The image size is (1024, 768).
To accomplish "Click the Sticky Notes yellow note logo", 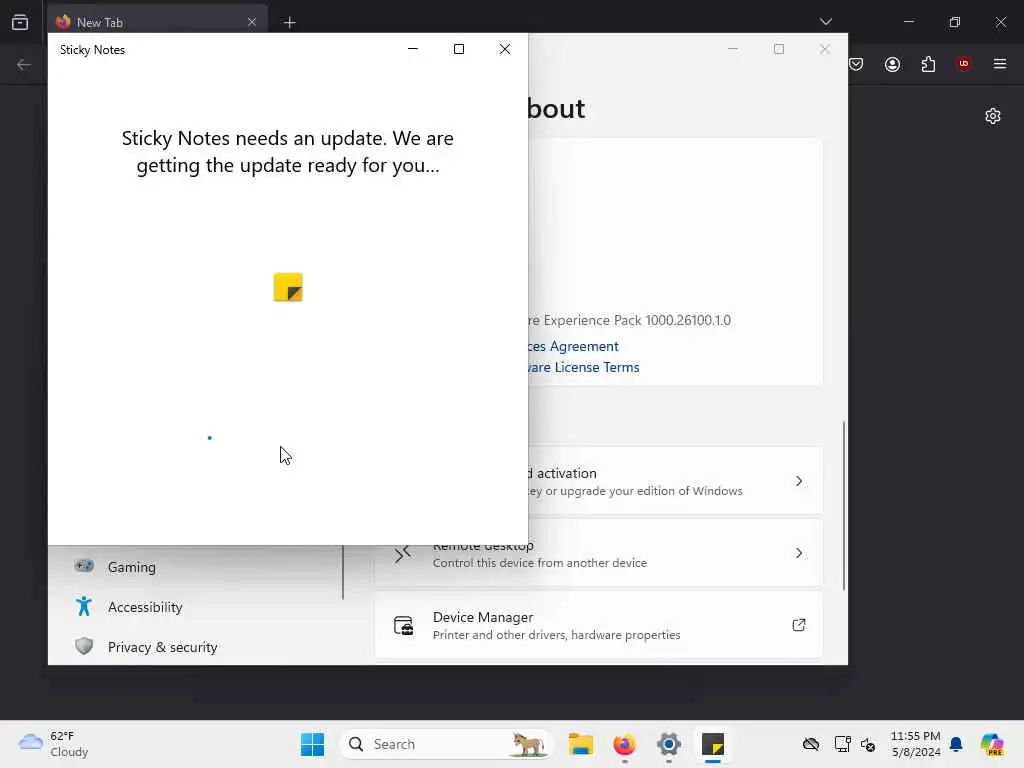I will pos(288,287).
